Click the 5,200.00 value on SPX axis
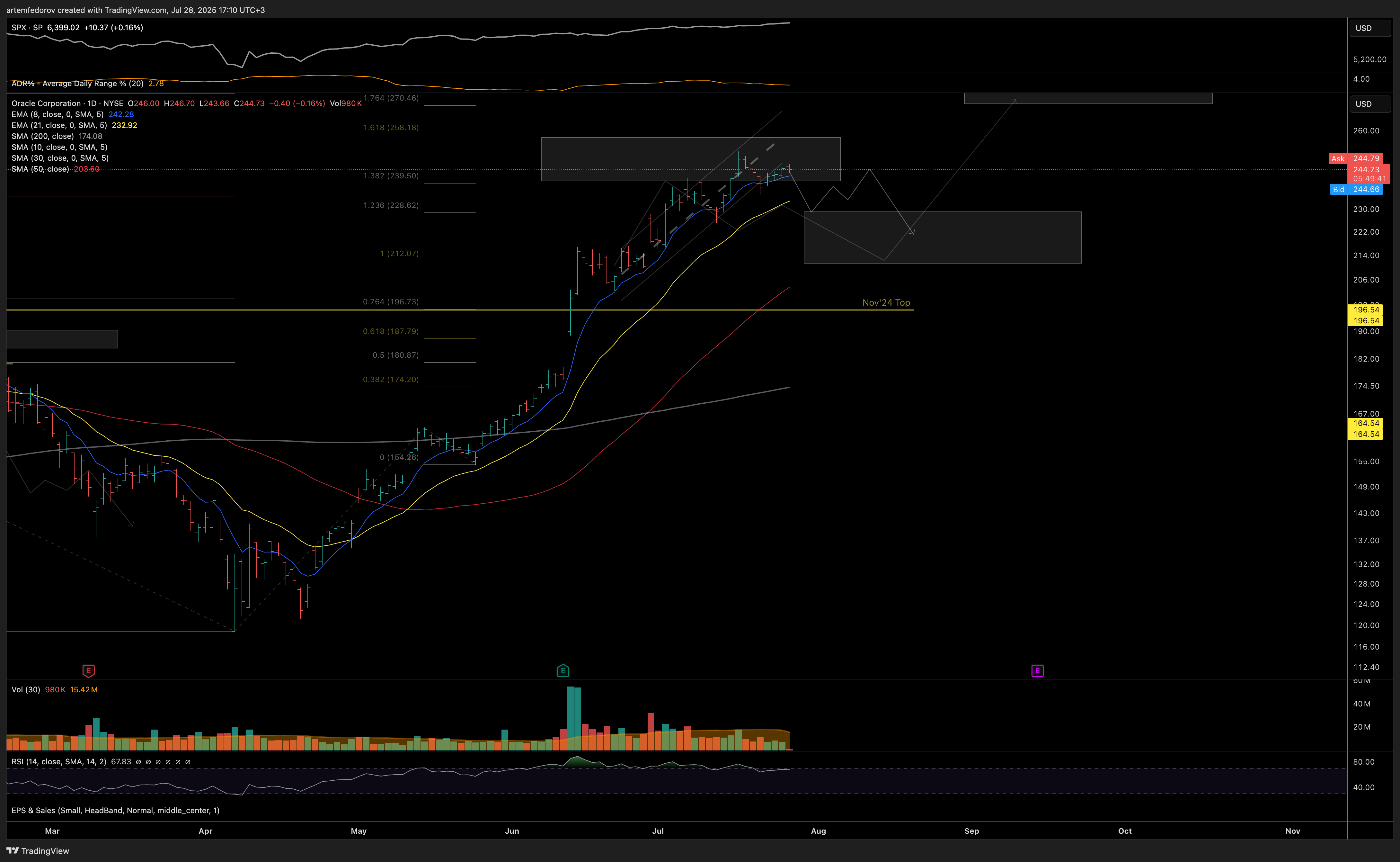Viewport: 1400px width, 862px height. point(1370,59)
